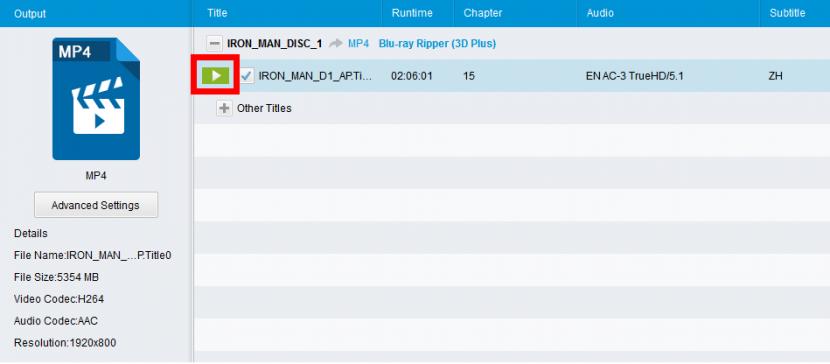Click the runtime 02:06:01
Screen dimensions: 830x364
click(412, 76)
